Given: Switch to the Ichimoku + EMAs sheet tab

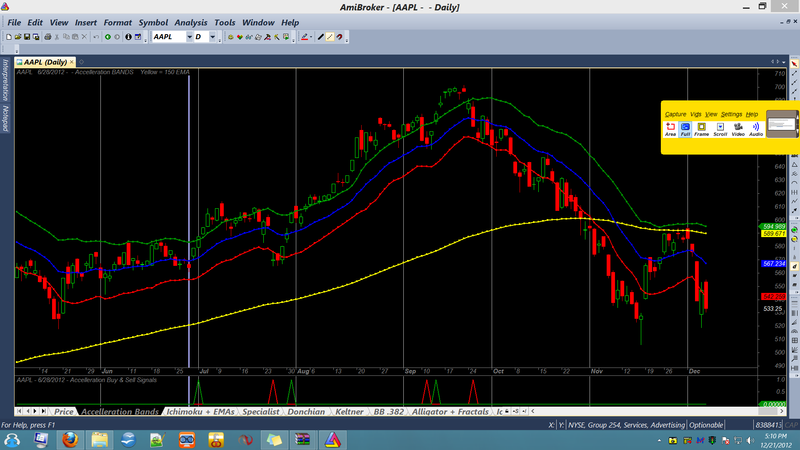Looking at the screenshot, I should [x=200, y=411].
